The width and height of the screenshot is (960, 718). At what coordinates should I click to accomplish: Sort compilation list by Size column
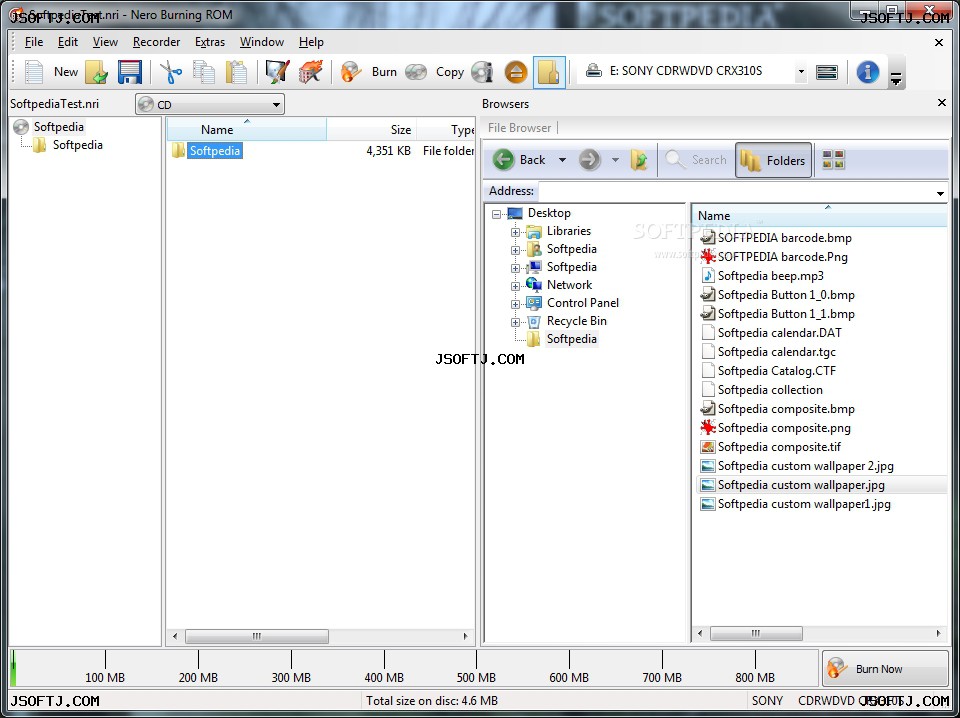[371, 130]
